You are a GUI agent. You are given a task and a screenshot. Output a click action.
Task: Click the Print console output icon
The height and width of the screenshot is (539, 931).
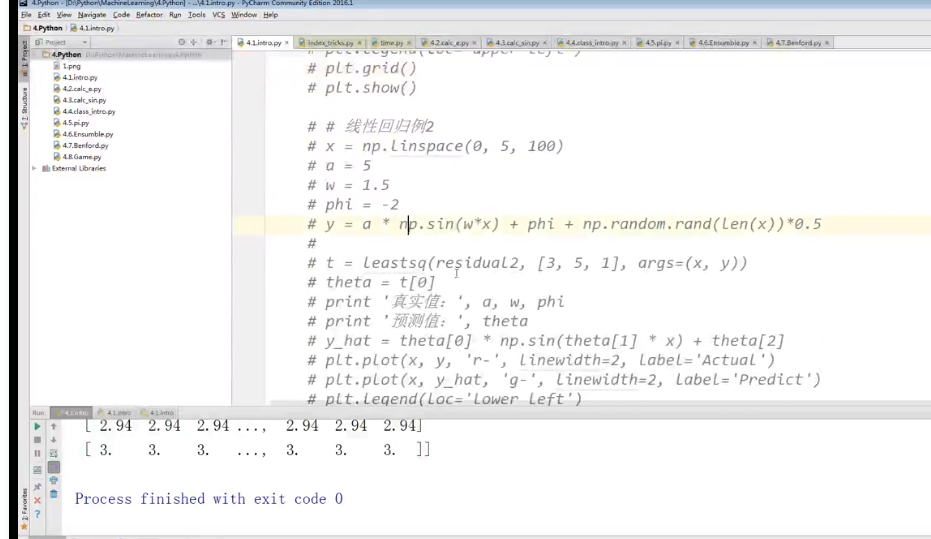tap(53, 480)
